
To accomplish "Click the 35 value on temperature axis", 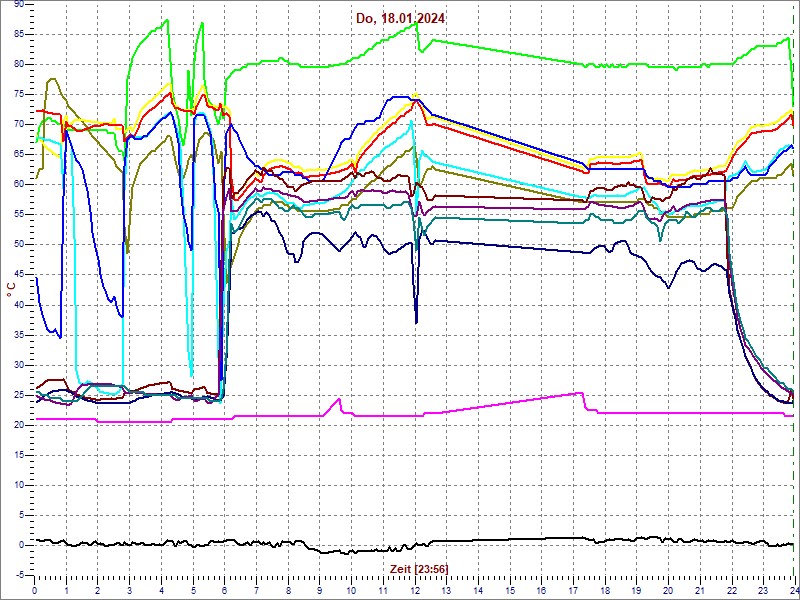I will (x=18, y=335).
